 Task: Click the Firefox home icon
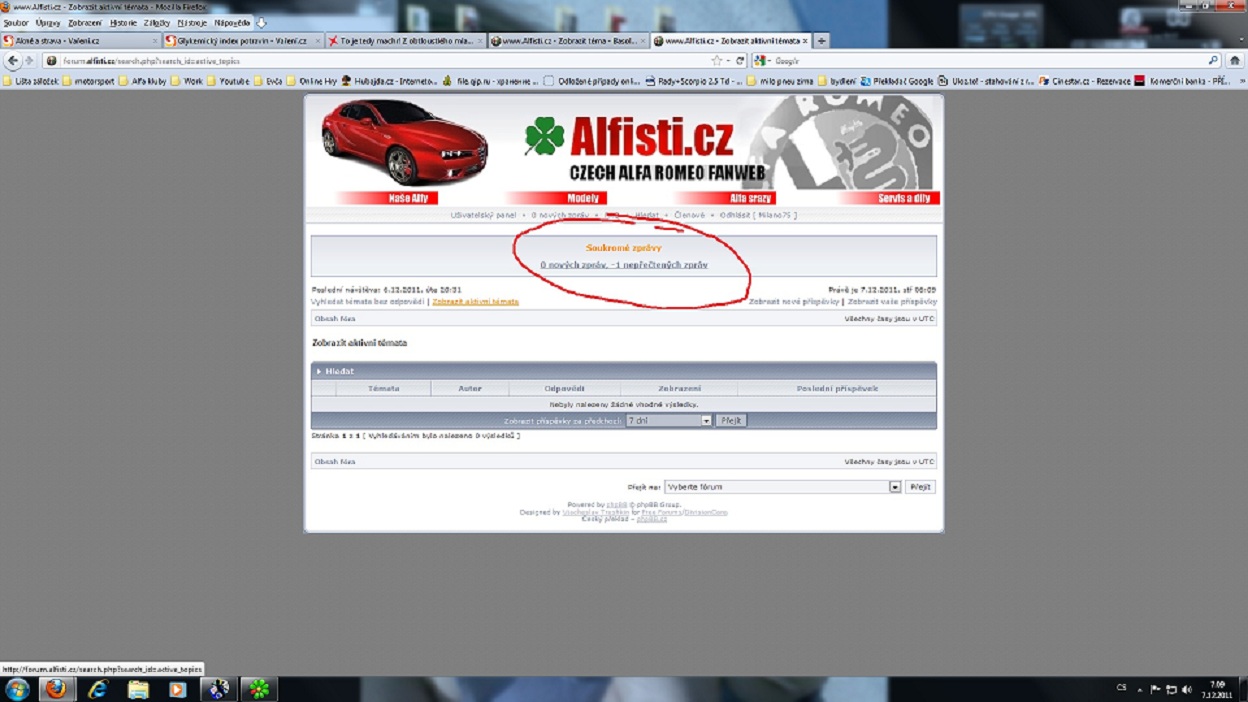(1235, 61)
